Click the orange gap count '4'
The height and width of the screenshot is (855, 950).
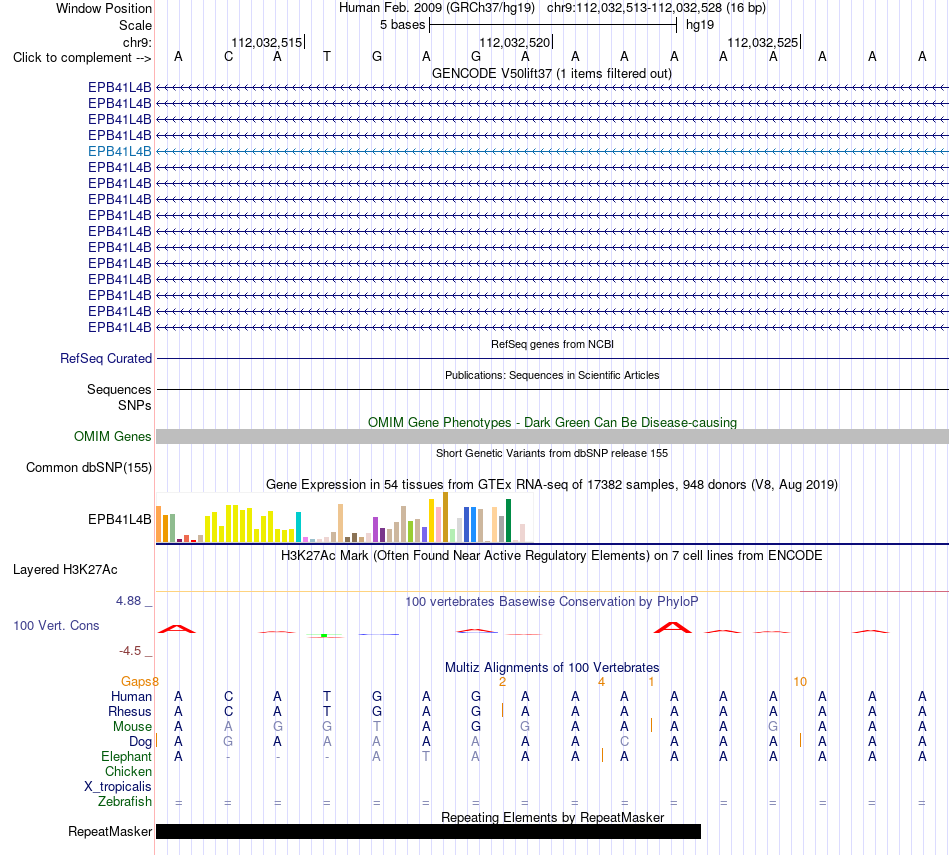(601, 682)
